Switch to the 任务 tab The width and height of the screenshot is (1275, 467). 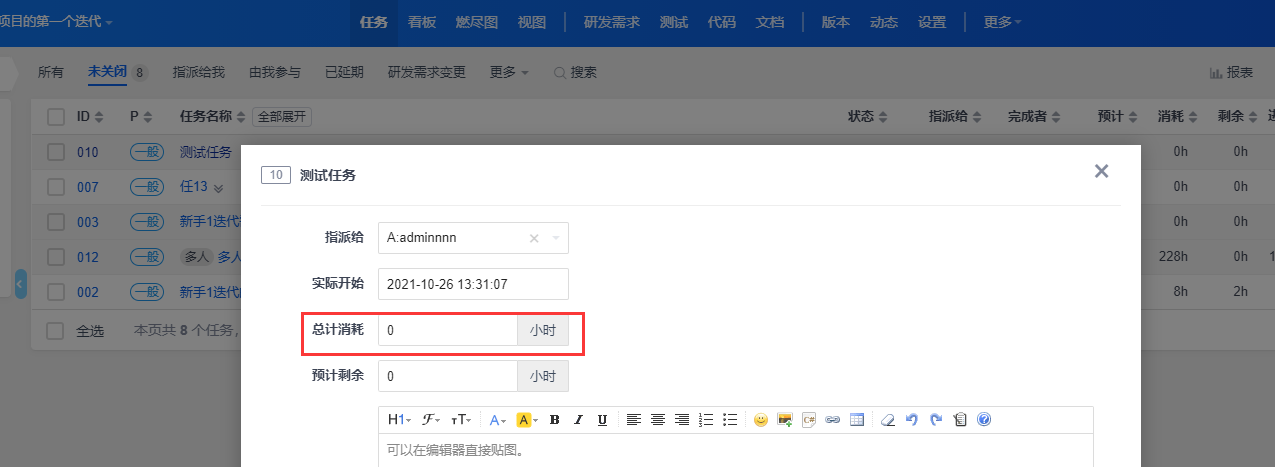[x=373, y=22]
